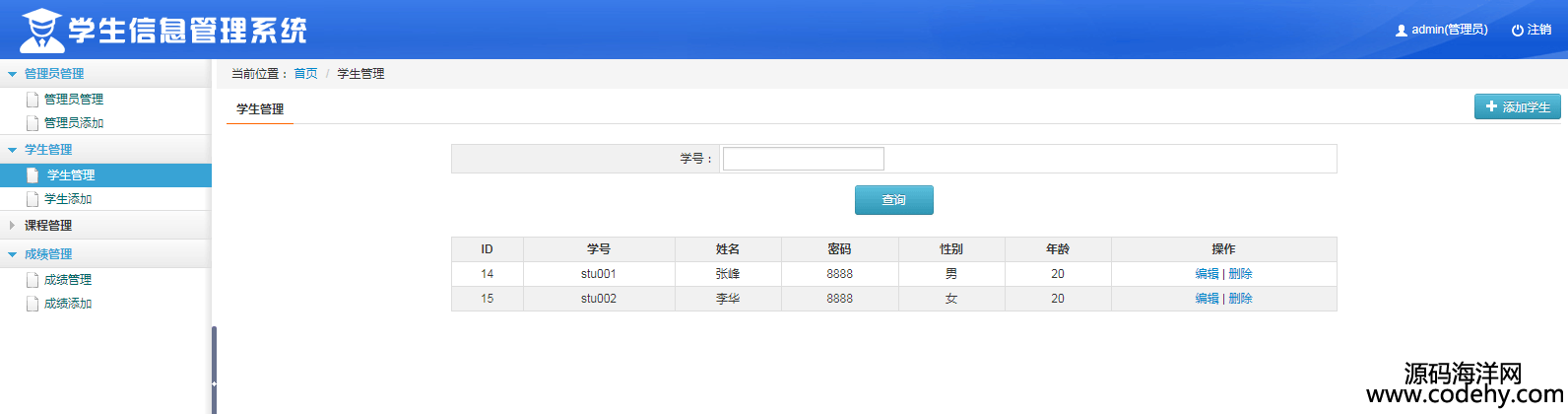Click the admin user profile icon
This screenshot has width=1568, height=414.
click(1402, 31)
